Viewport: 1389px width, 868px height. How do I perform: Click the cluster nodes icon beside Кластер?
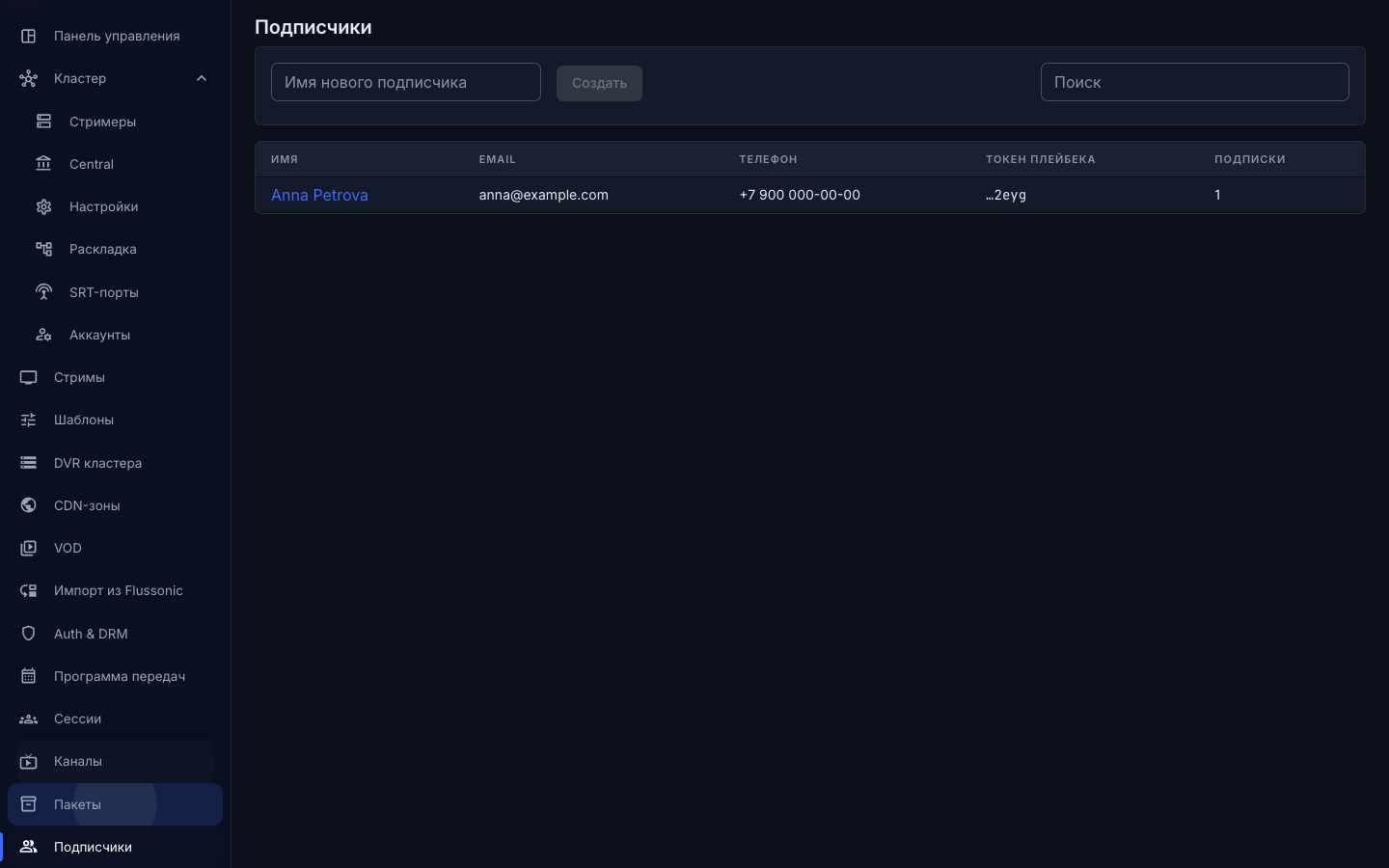point(29,78)
